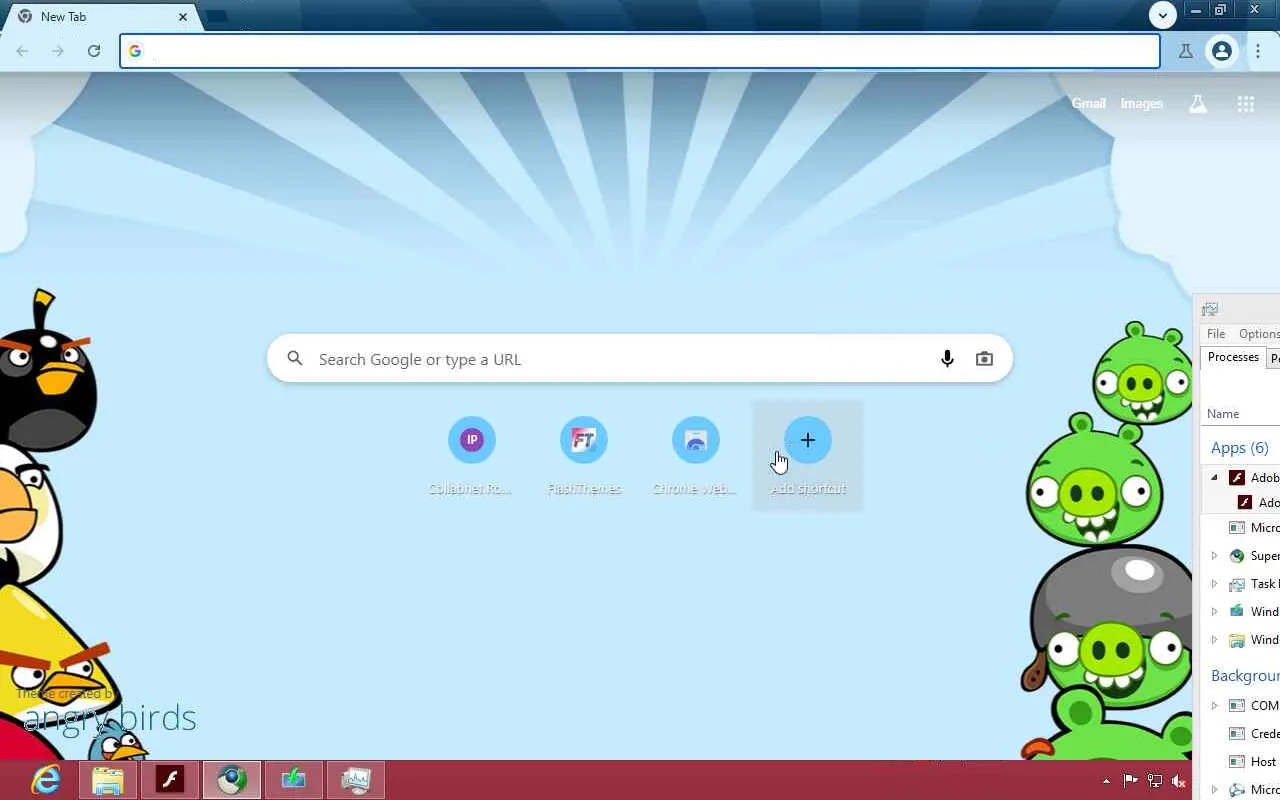Open the Chrome three-dot menu
Screen dimensions: 1280x800
click(x=1258, y=51)
